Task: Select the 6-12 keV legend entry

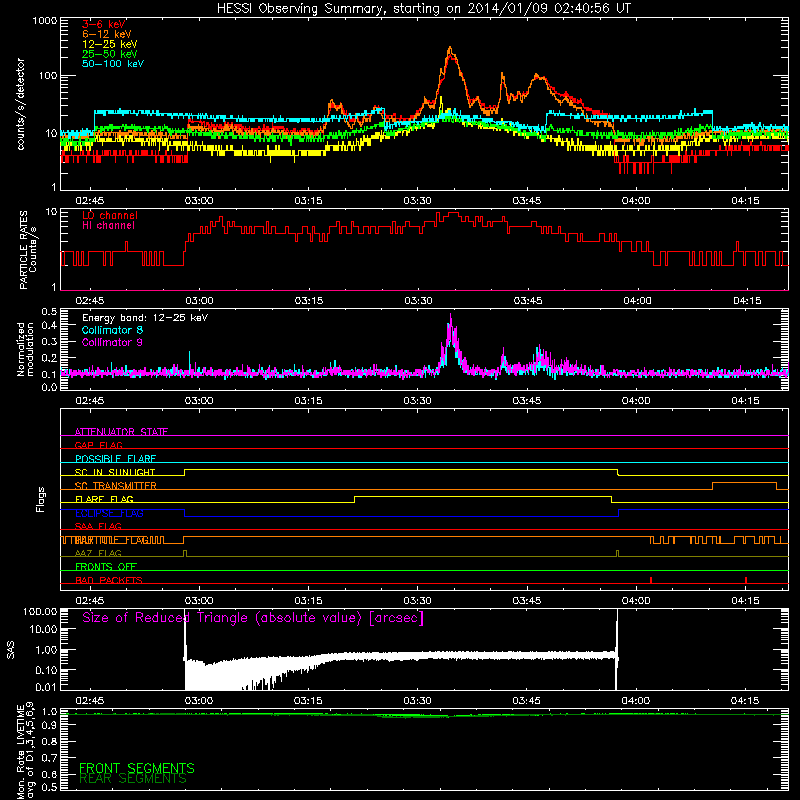Action: [107, 34]
